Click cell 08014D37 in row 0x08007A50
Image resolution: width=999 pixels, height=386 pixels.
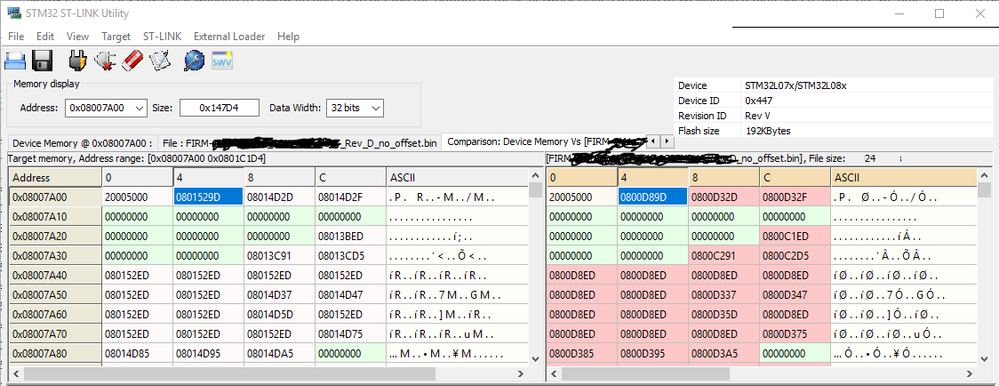click(279, 296)
